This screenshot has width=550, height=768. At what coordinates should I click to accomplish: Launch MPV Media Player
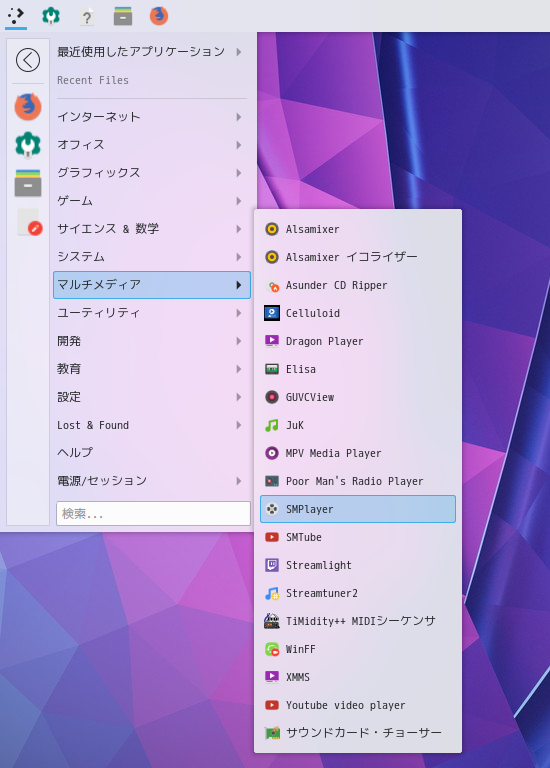[x=358, y=453]
